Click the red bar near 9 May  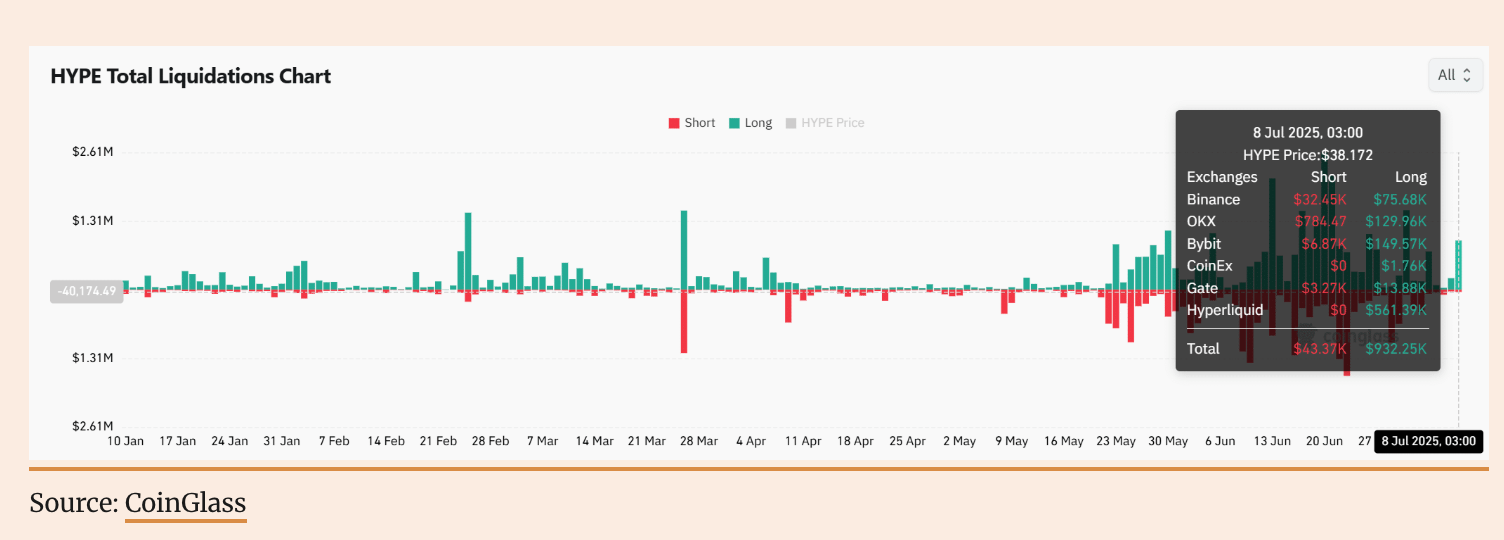click(1004, 302)
